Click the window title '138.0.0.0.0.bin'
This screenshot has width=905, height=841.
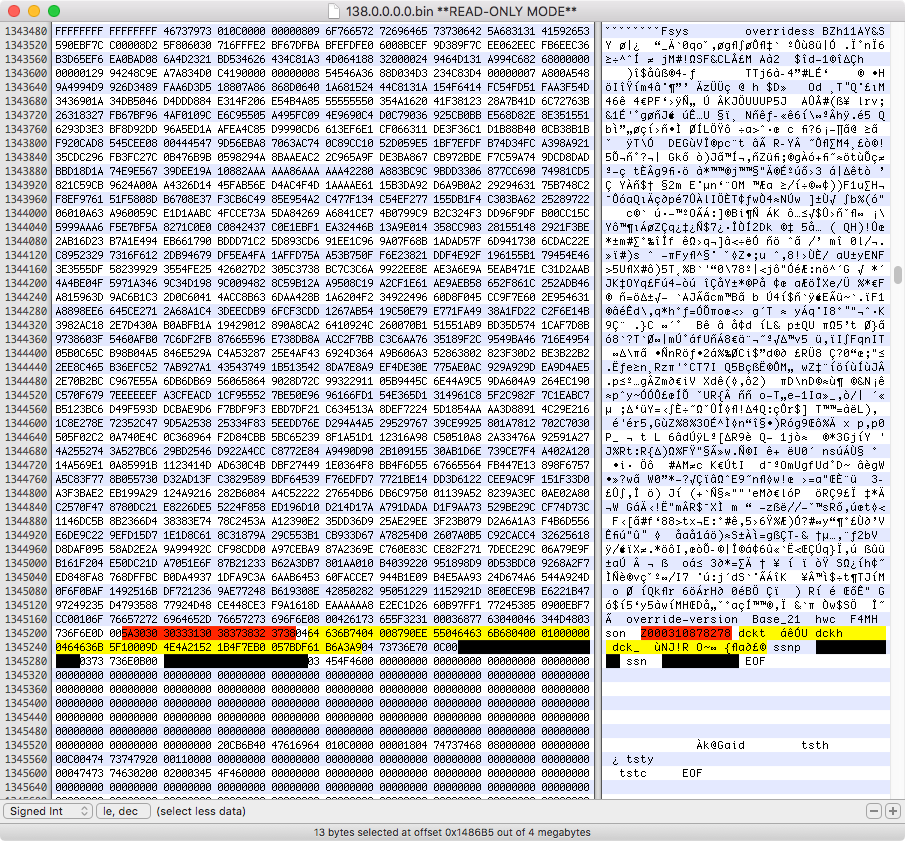pyautogui.click(x=390, y=11)
